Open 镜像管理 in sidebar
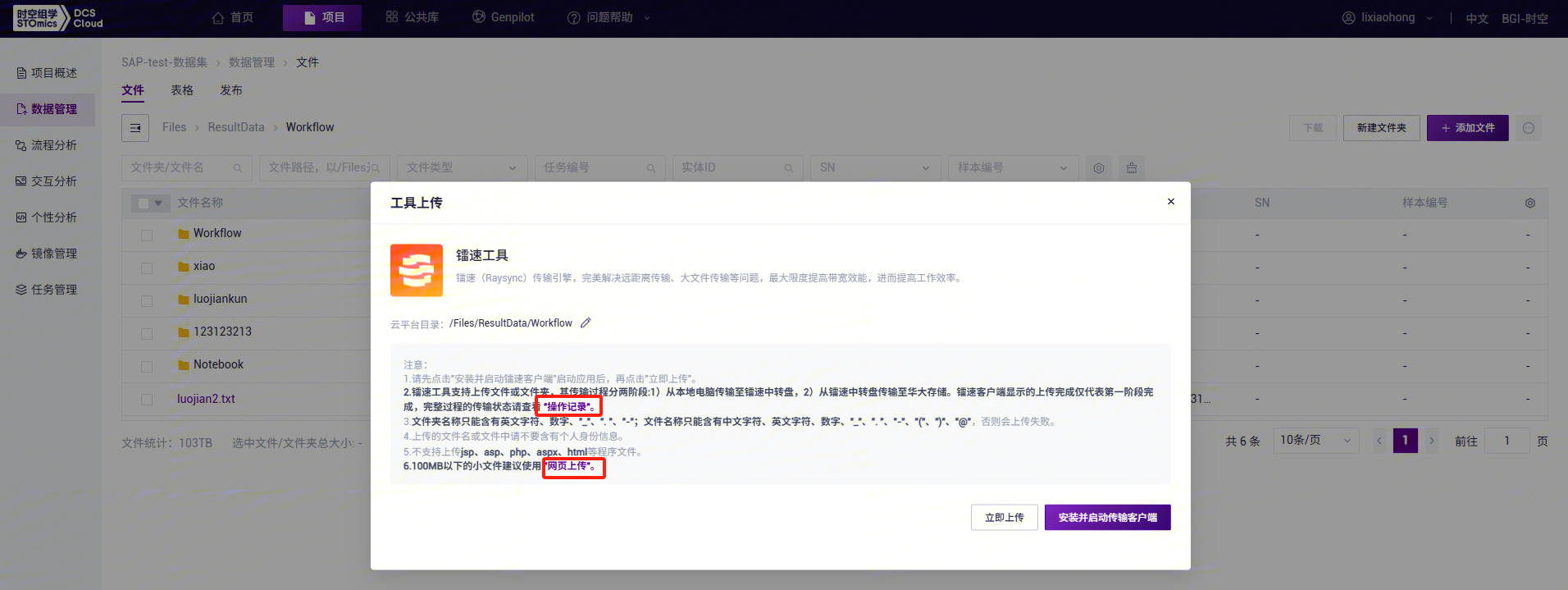Viewport: 1568px width, 590px height. point(48,254)
